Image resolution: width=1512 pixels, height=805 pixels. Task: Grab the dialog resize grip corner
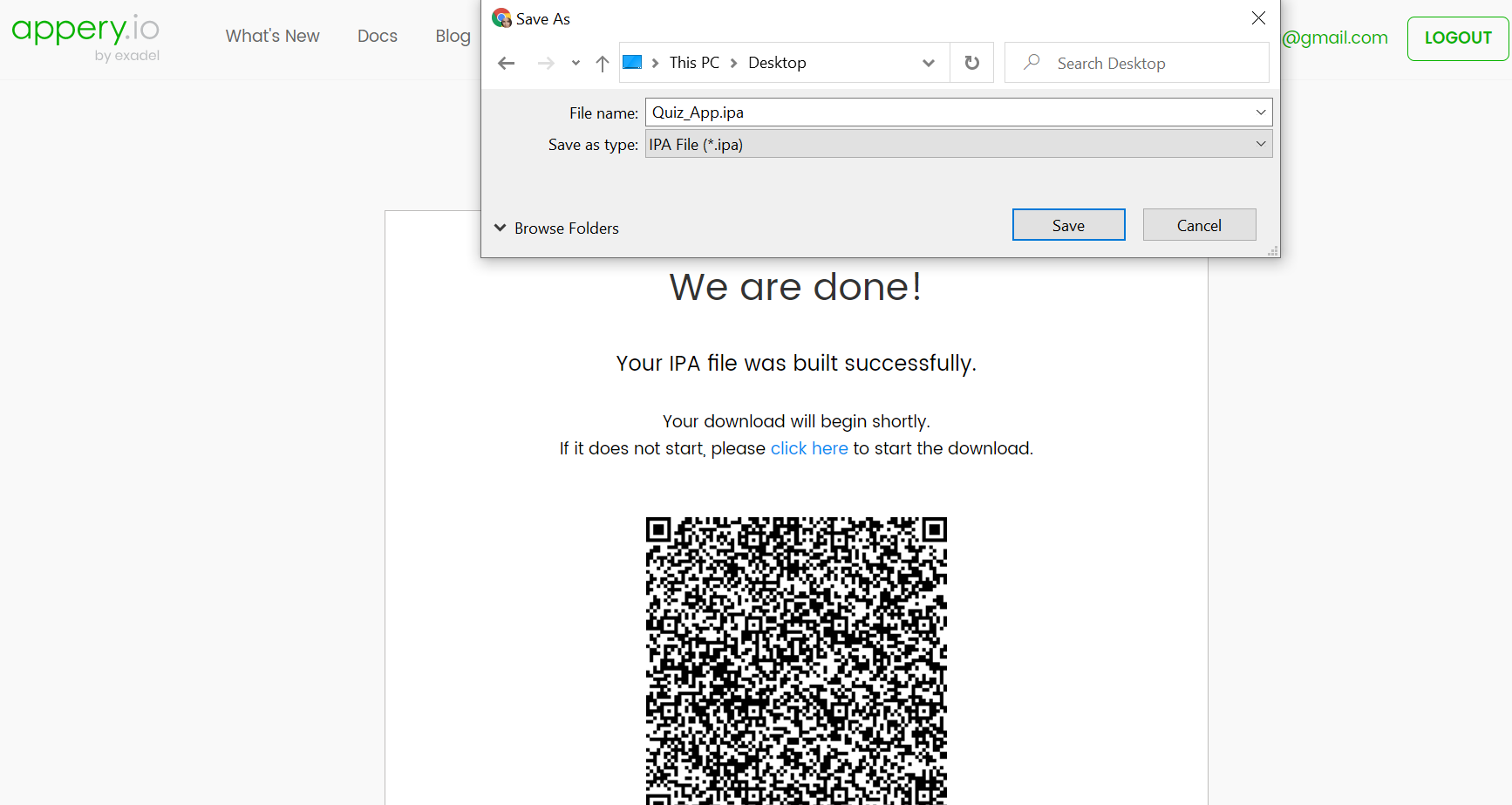[1273, 250]
